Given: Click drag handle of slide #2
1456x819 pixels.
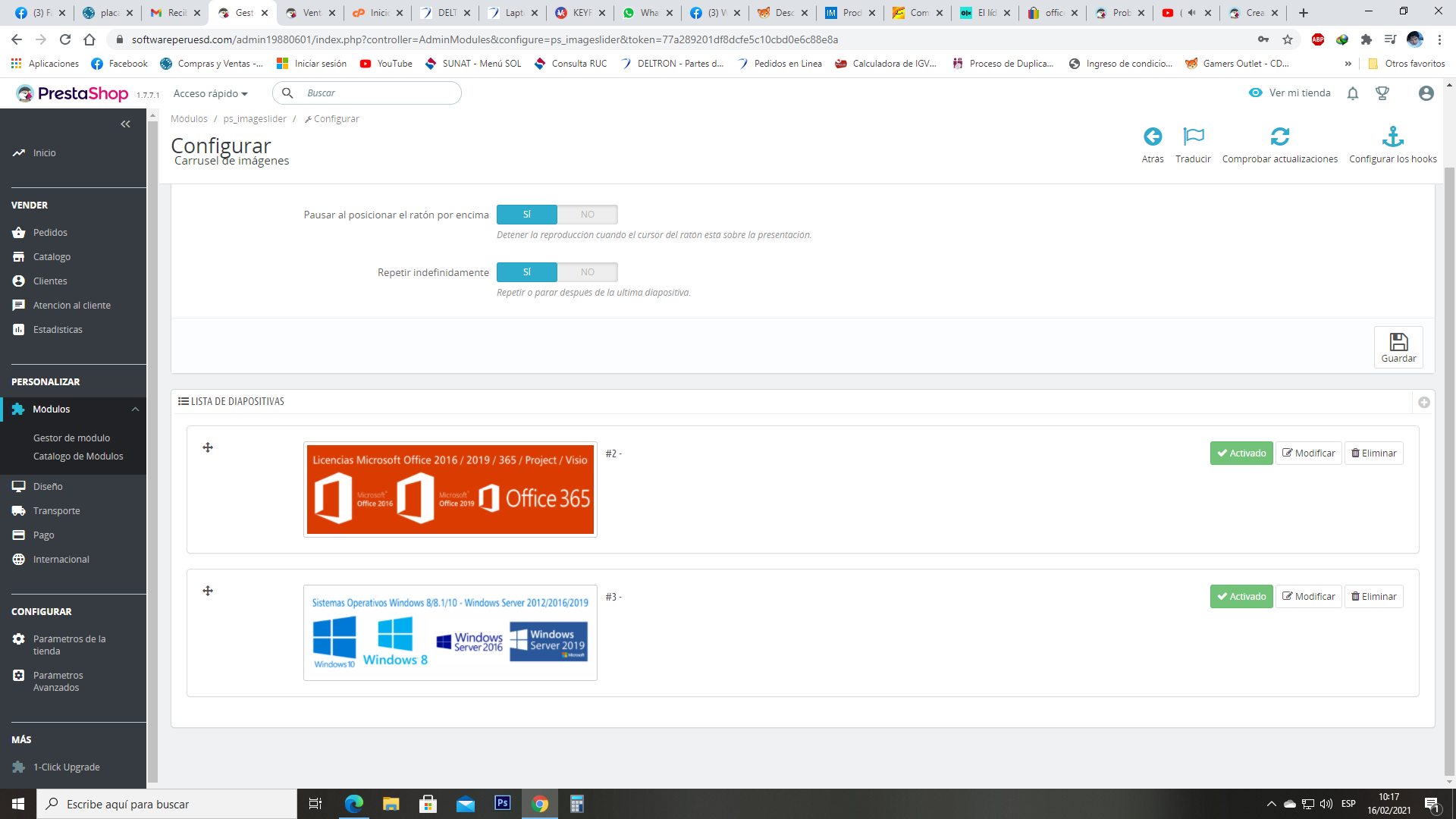Looking at the screenshot, I should click(208, 448).
